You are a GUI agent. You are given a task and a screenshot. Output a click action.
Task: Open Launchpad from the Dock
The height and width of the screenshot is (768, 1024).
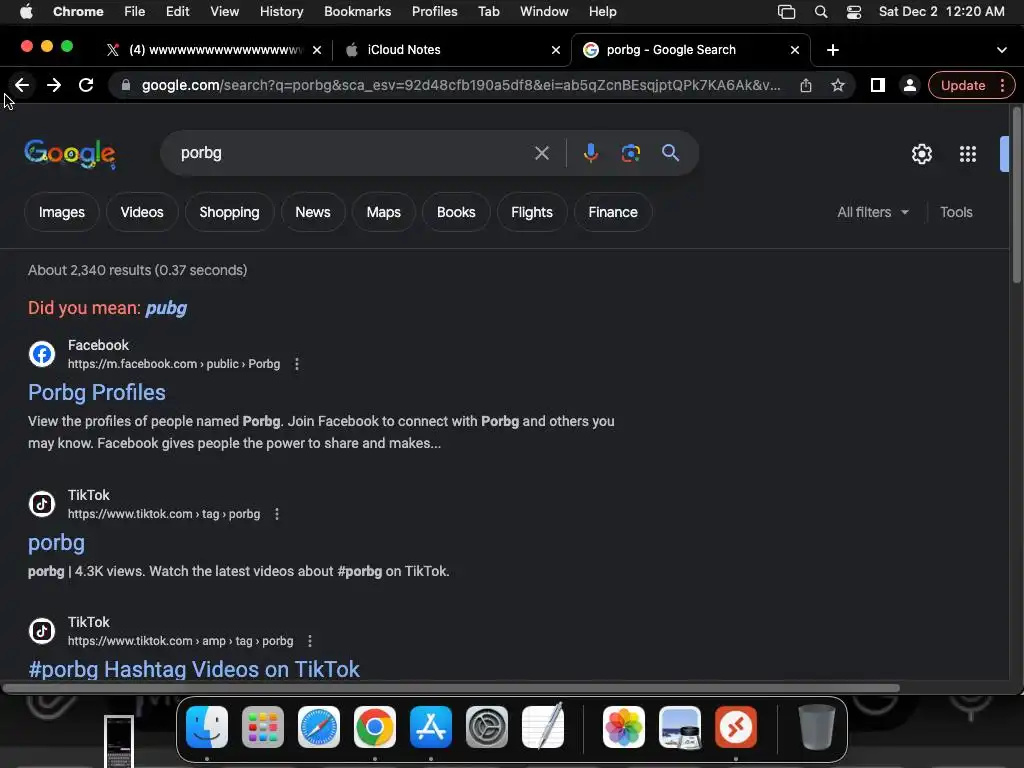pos(263,726)
